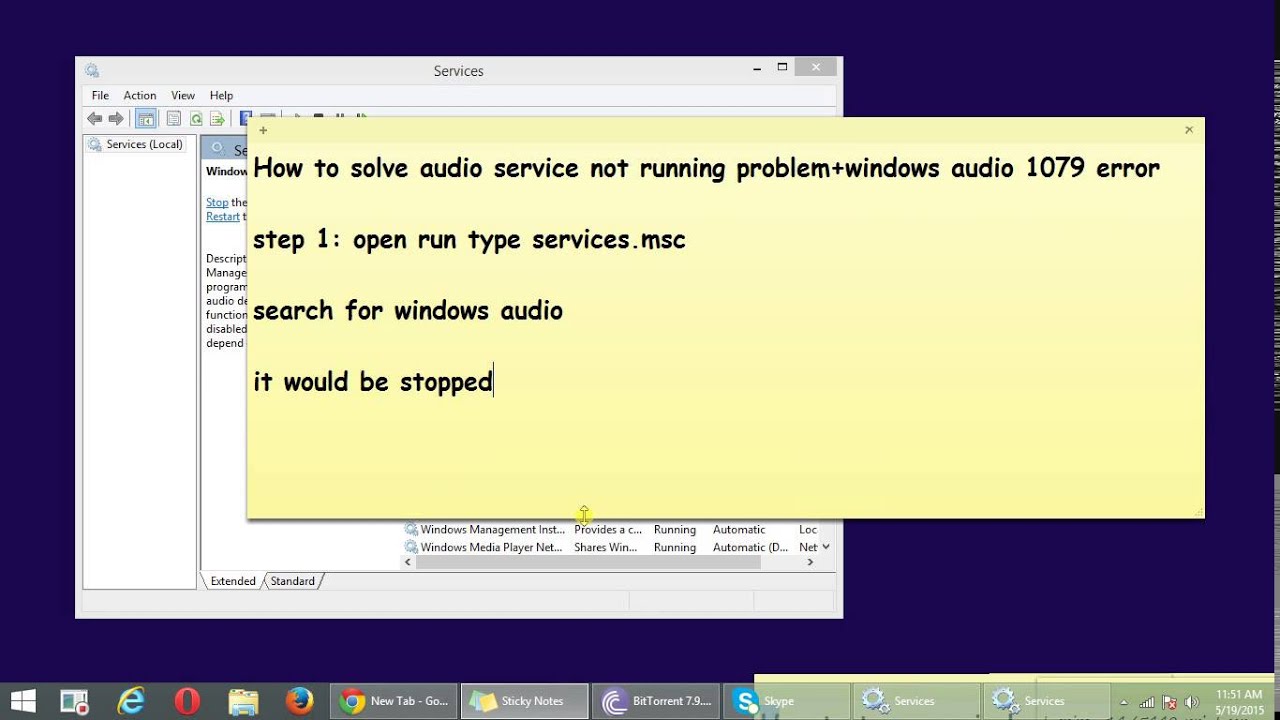Viewport: 1280px width, 720px height.
Task: Switch to Sticky Notes taskbar button
Action: point(524,701)
